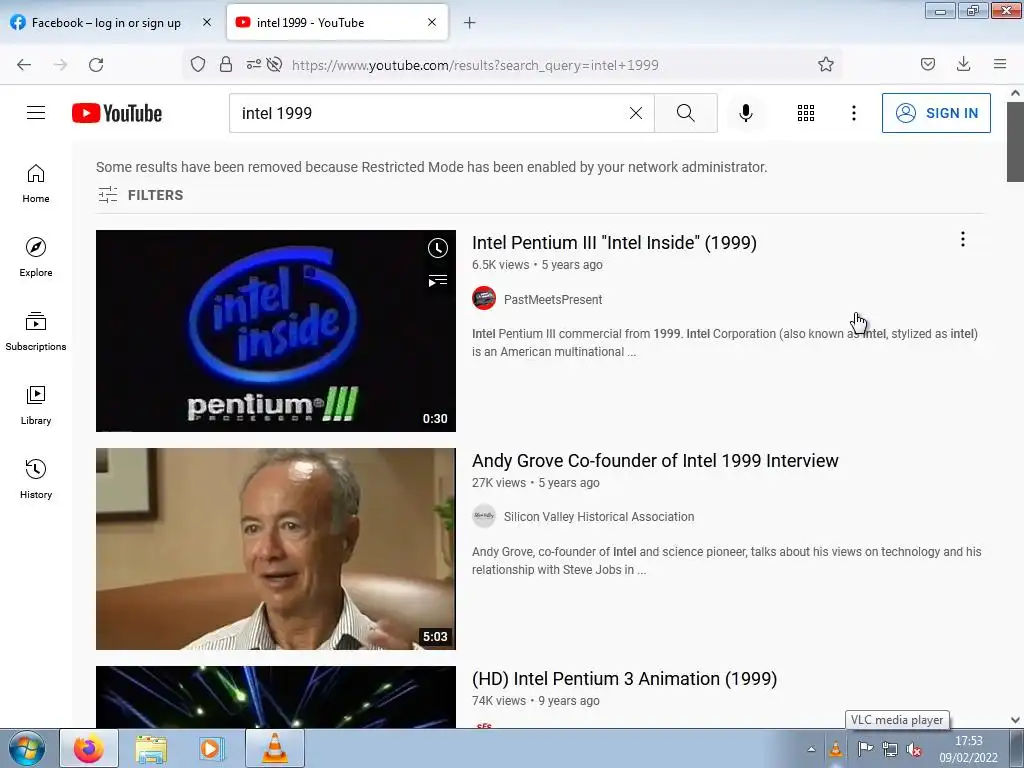
Task: Click PastMeetsPresent channel avatar
Action: 484,298
